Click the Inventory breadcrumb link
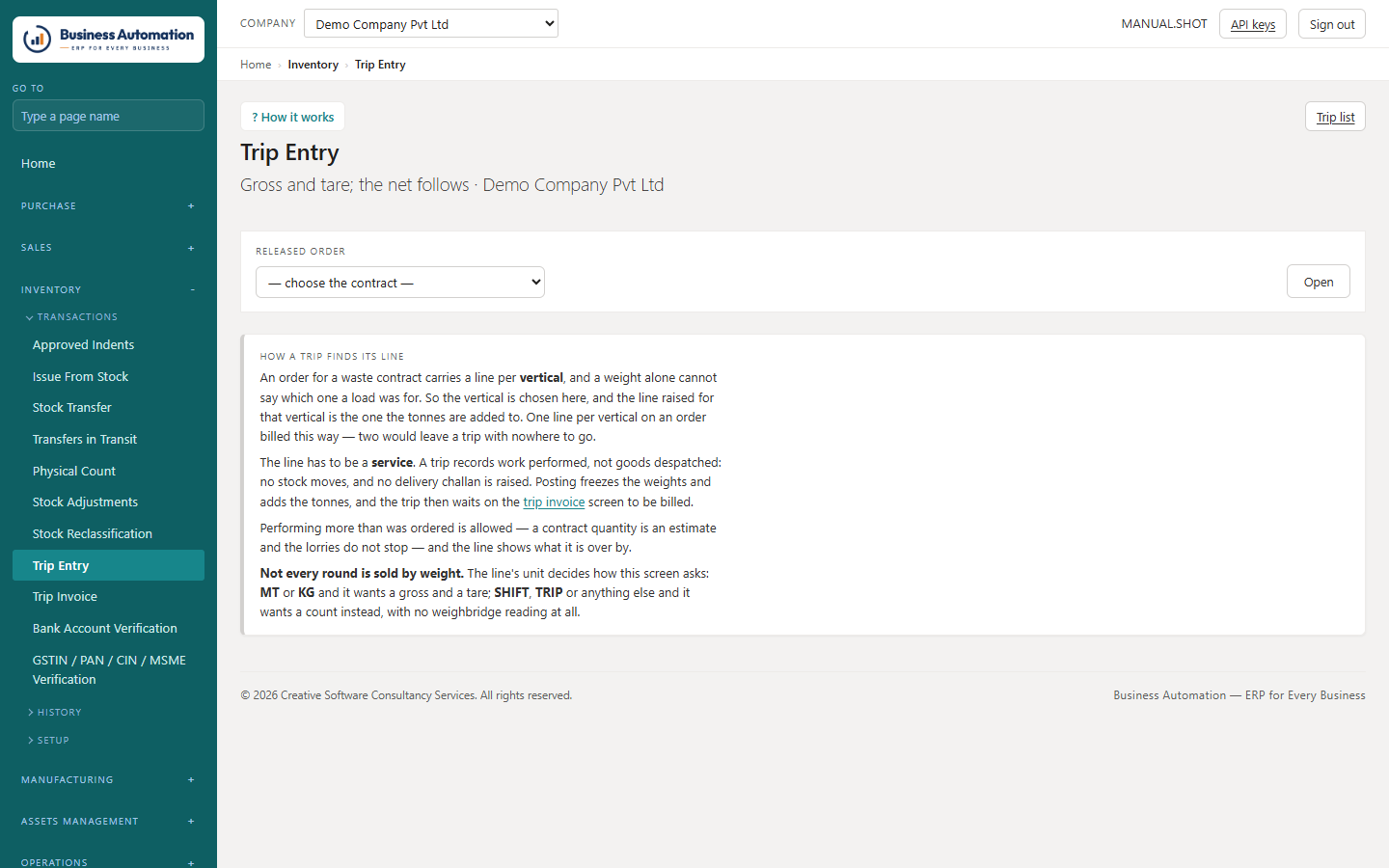1389x868 pixels. click(313, 65)
